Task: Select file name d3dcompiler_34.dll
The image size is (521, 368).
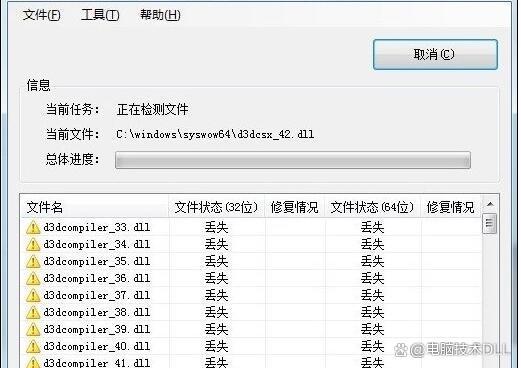Action: [97, 244]
